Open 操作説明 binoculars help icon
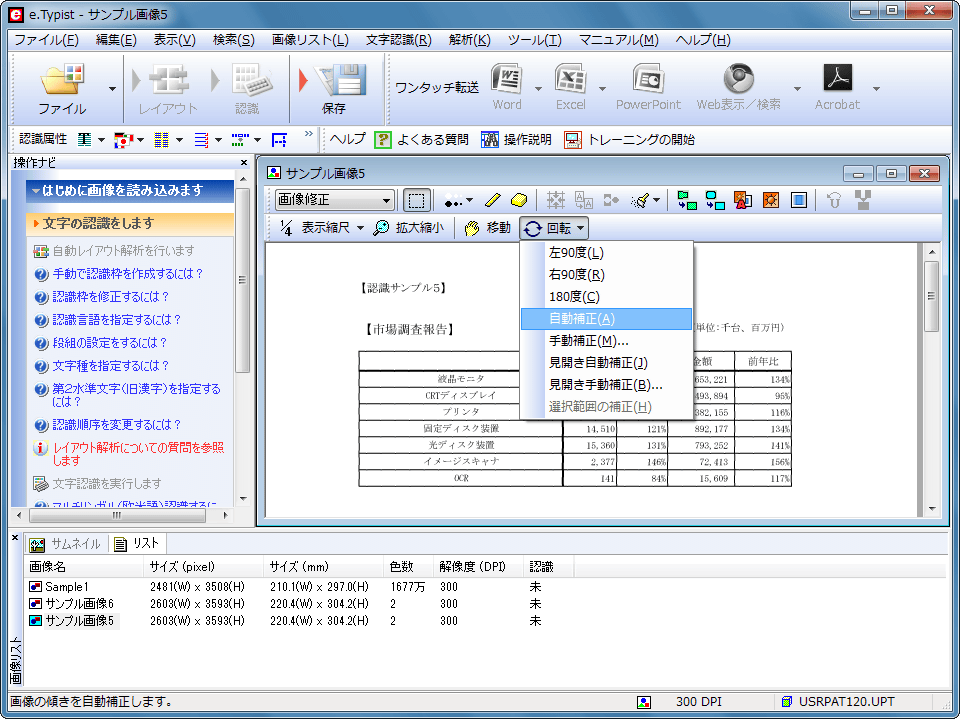 click(x=489, y=140)
